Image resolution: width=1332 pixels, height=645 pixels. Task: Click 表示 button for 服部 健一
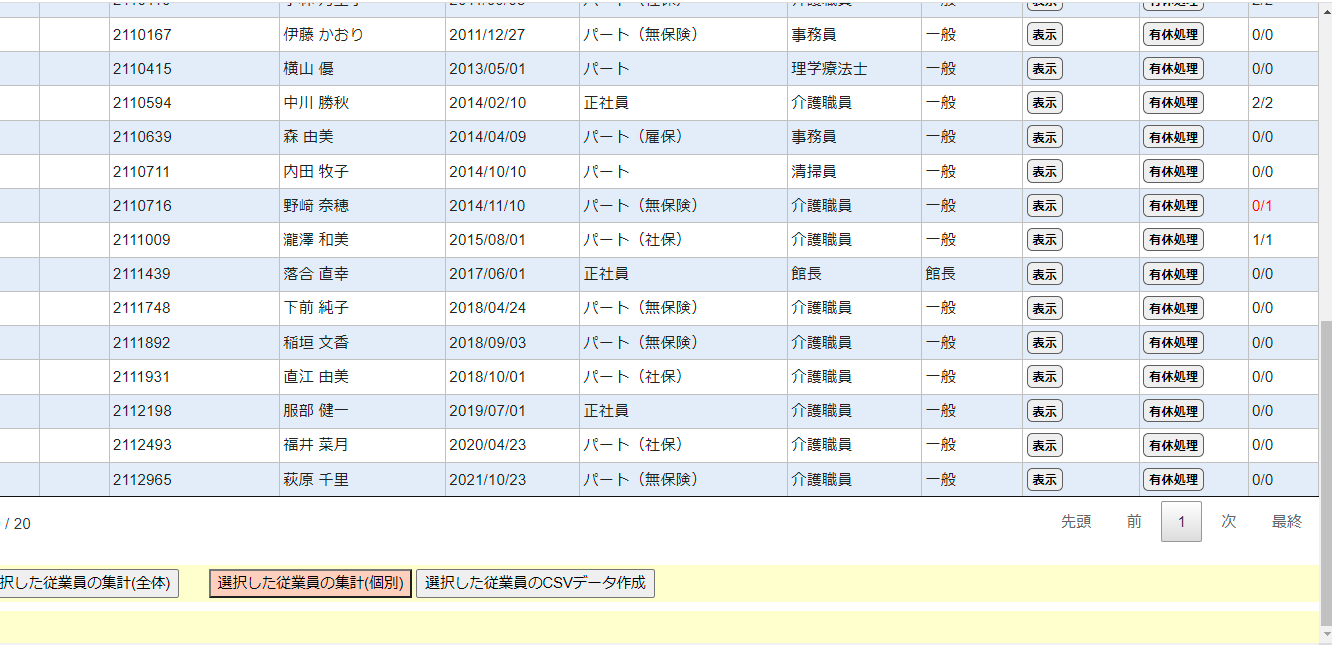pos(1044,411)
